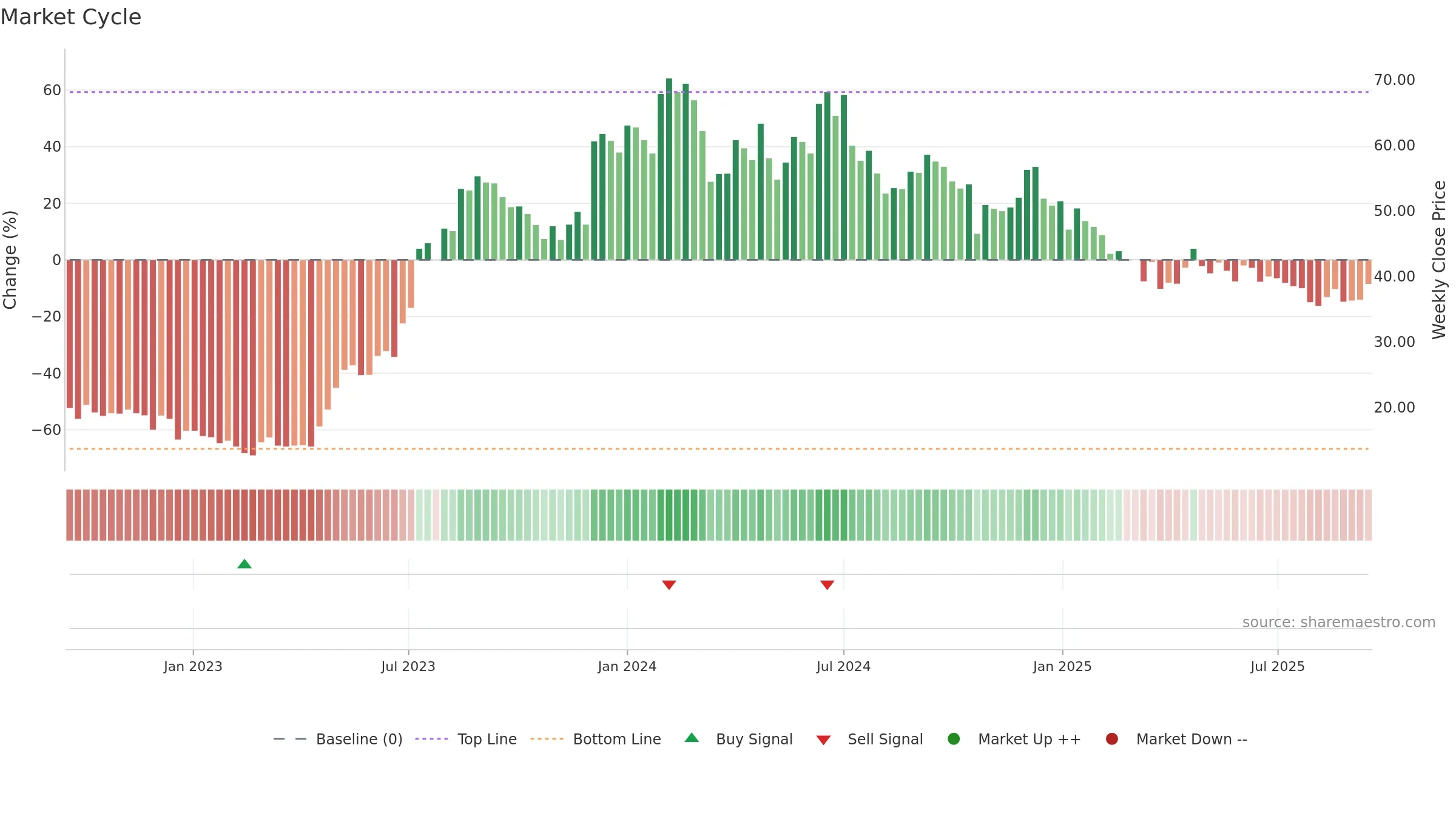
Task: Click the source: sharemaestro.com text
Action: pos(1339,622)
